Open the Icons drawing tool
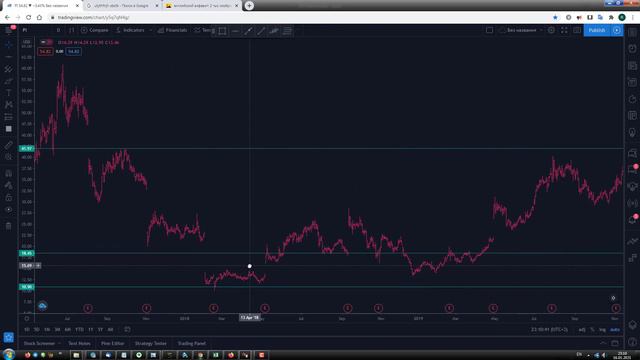Screen dimensions: 640x360 [x=9, y=129]
